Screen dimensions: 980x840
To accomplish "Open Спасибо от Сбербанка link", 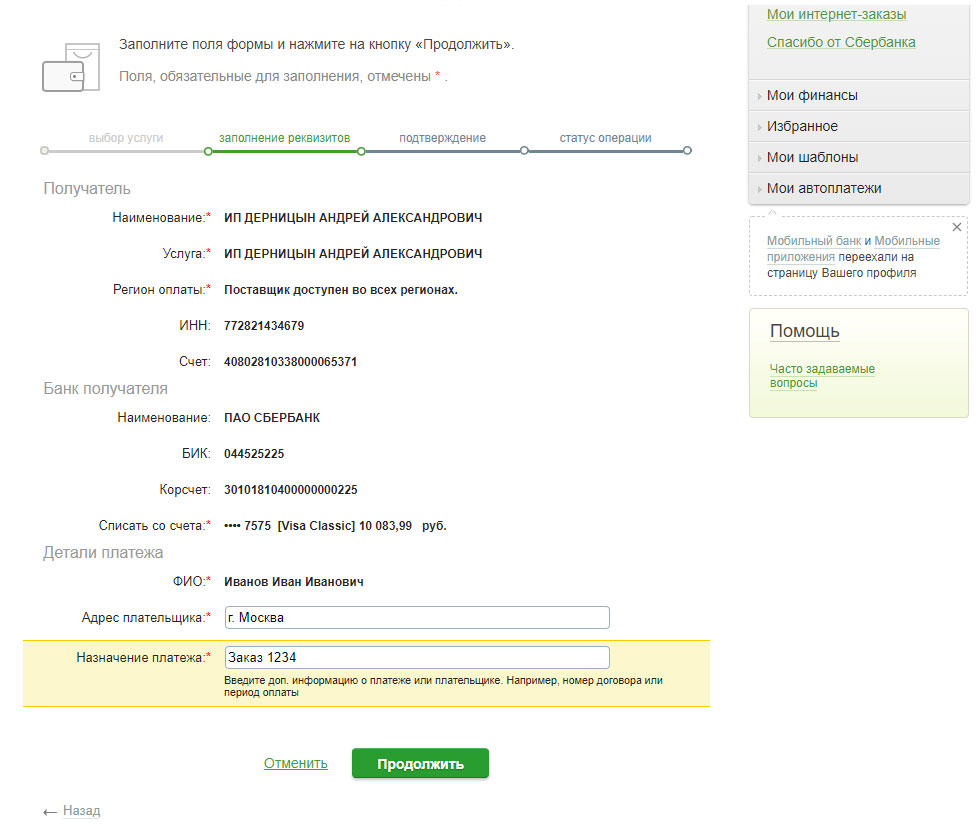I will tap(841, 42).
